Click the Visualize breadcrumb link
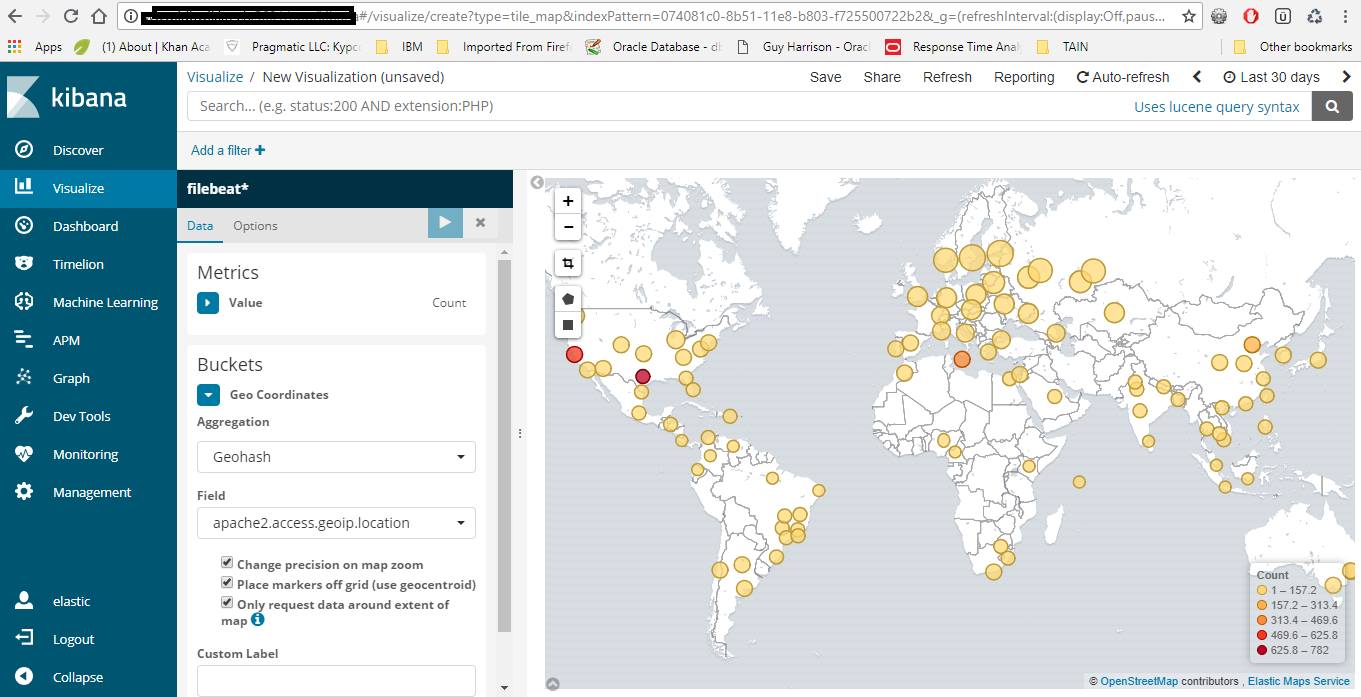1361x697 pixels. pyautogui.click(x=215, y=77)
